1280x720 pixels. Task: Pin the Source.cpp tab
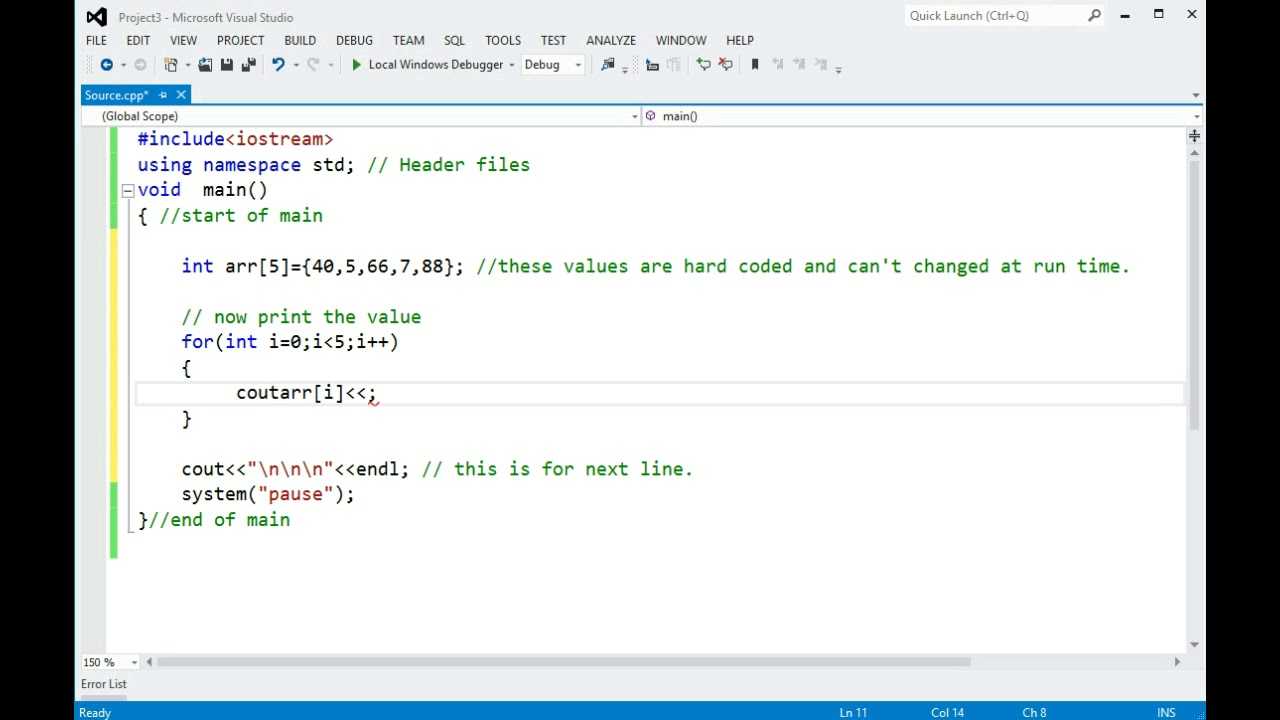[163, 95]
